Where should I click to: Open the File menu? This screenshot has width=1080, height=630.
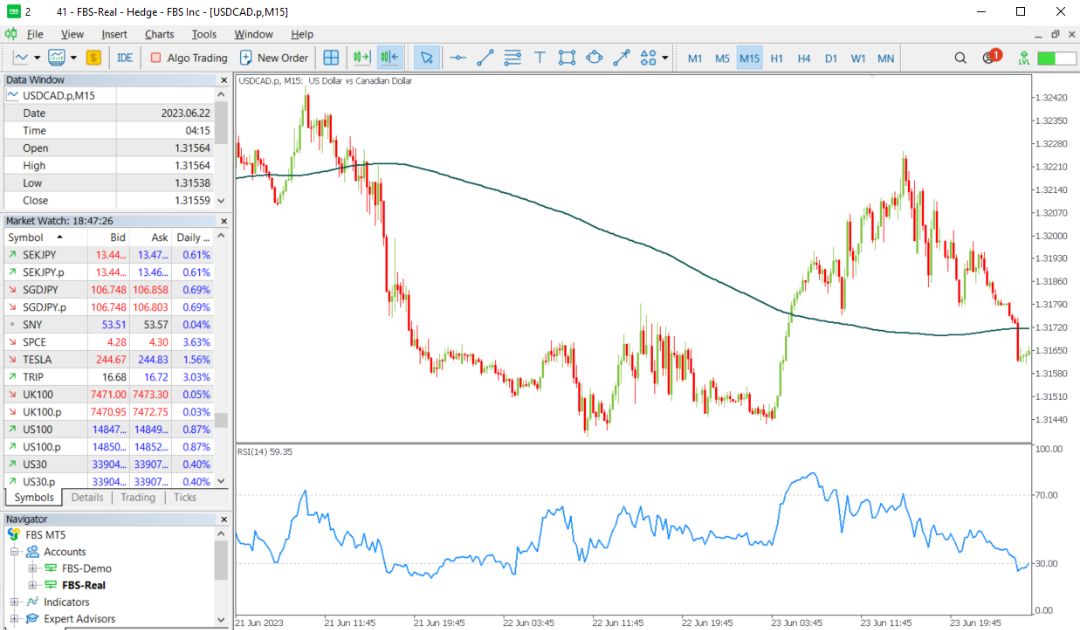[x=34, y=34]
